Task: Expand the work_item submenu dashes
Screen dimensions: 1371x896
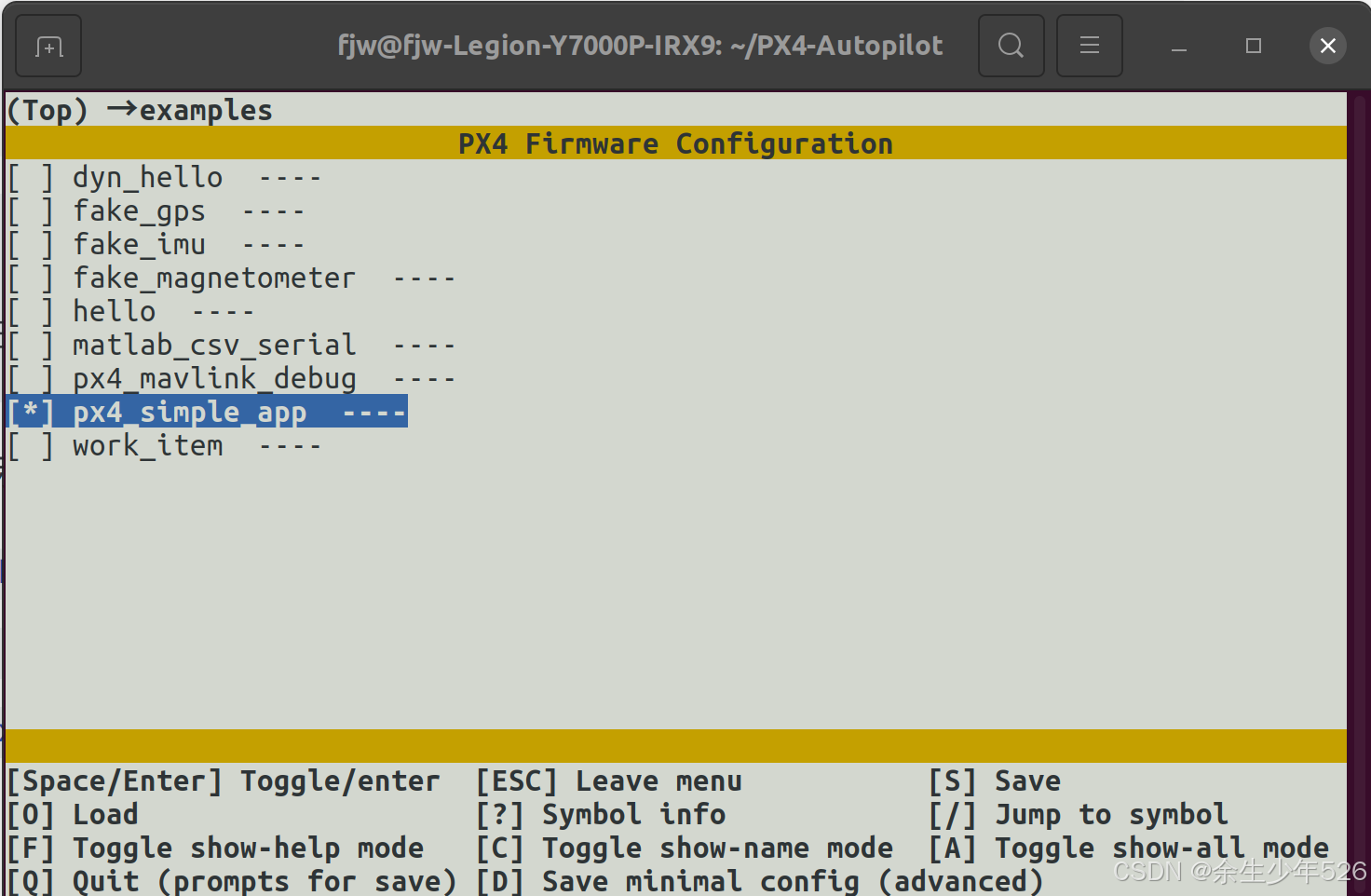Action: 289,444
